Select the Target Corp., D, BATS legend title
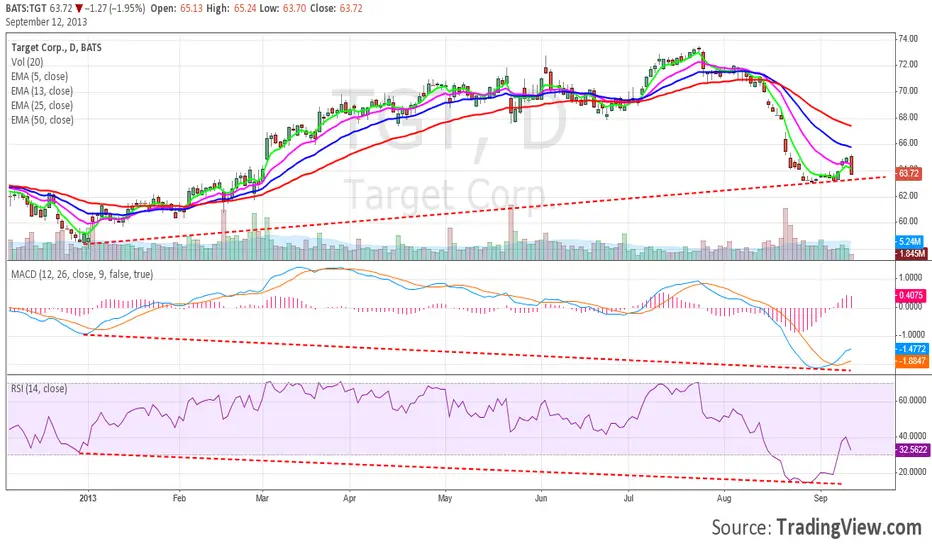Viewport: 932px width, 550px height. (56, 48)
